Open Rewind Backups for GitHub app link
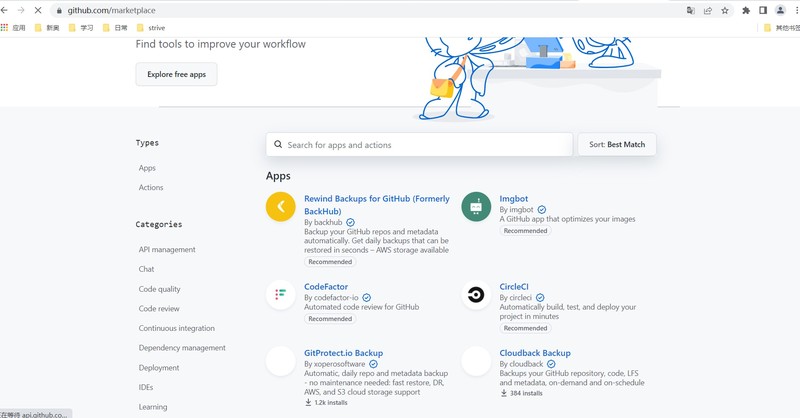This screenshot has width=800, height=418. point(377,205)
